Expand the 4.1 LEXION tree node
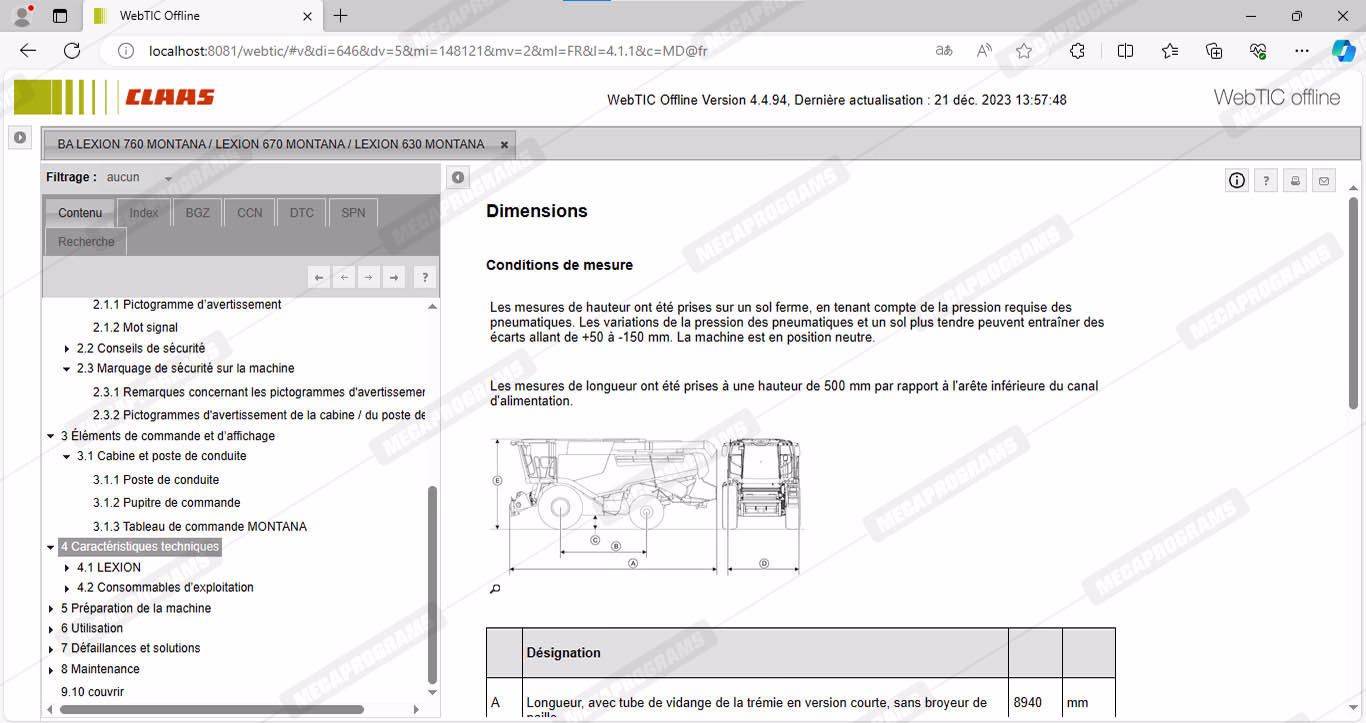 point(67,568)
